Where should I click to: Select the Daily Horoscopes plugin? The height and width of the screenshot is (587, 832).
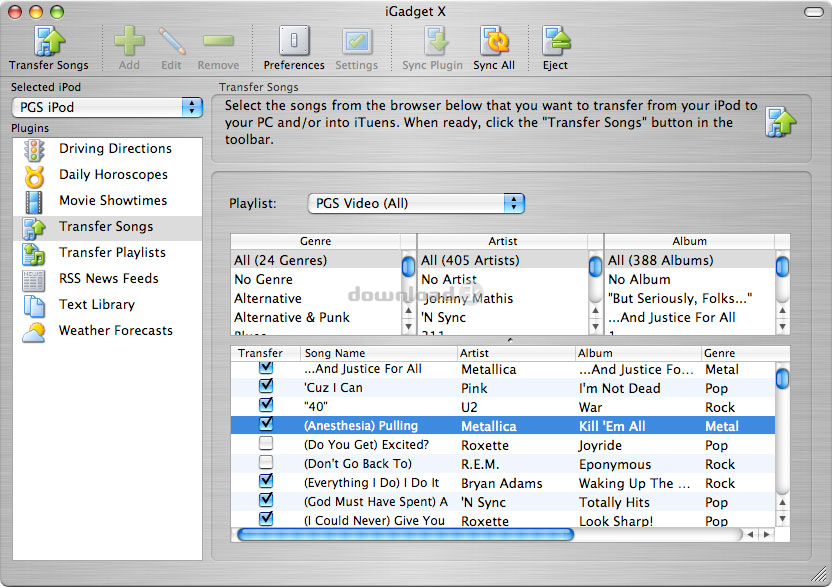pyautogui.click(x=112, y=175)
